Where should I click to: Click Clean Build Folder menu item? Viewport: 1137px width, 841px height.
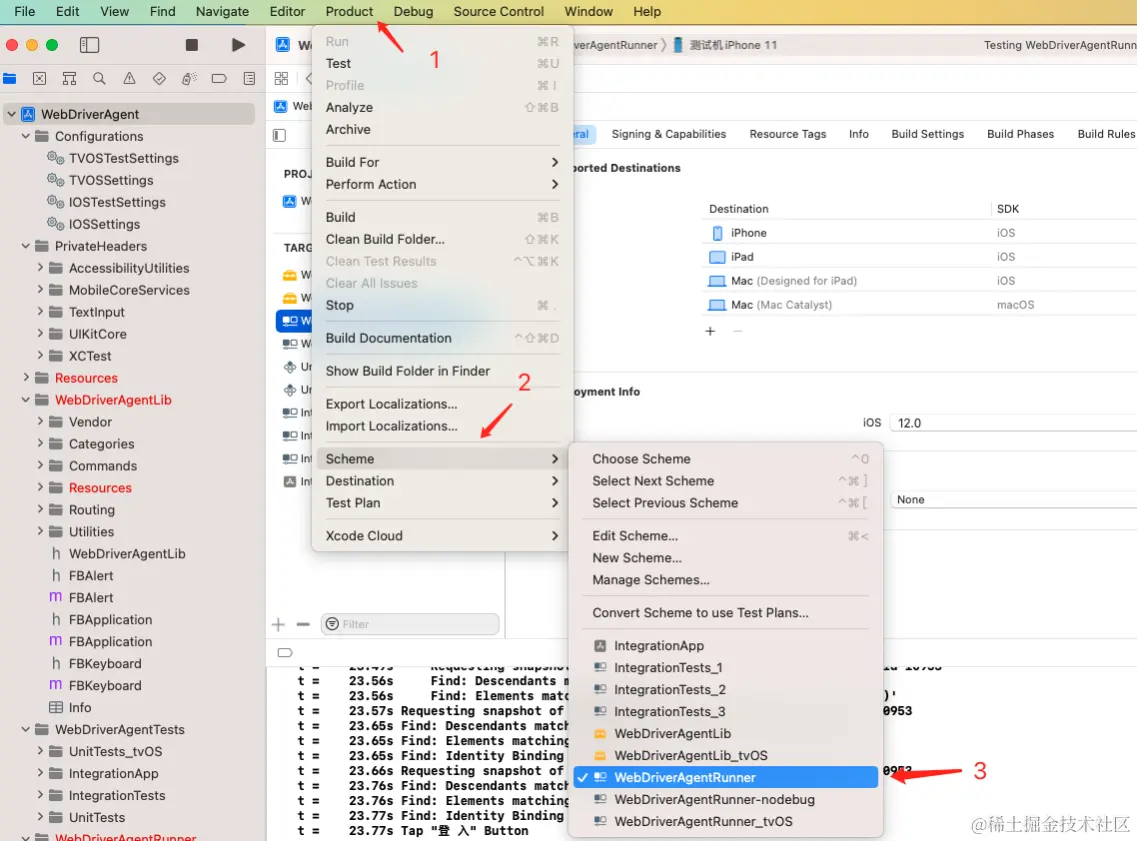click(442, 239)
